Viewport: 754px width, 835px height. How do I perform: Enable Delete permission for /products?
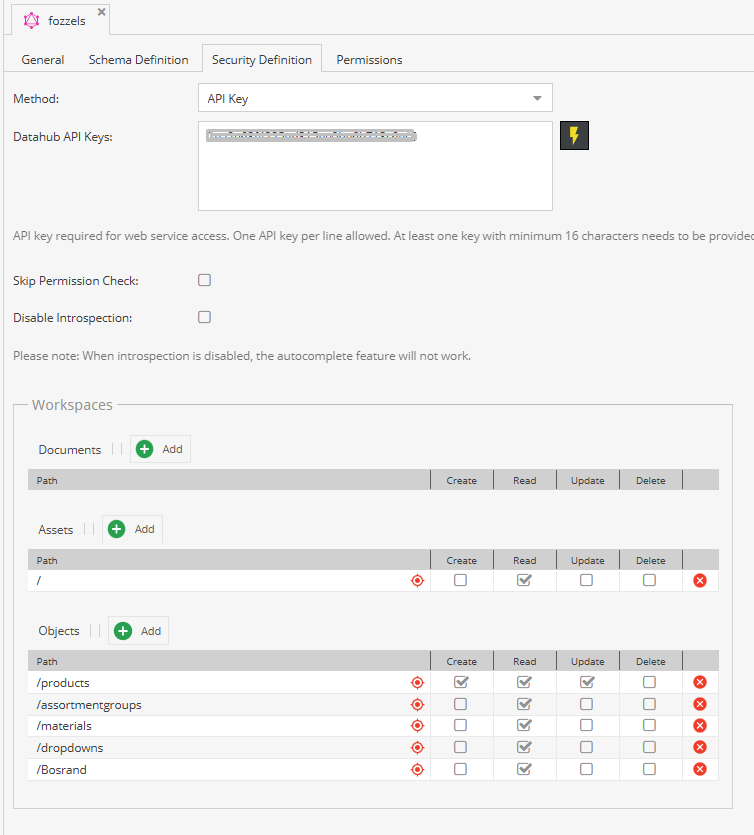pyautogui.click(x=649, y=682)
